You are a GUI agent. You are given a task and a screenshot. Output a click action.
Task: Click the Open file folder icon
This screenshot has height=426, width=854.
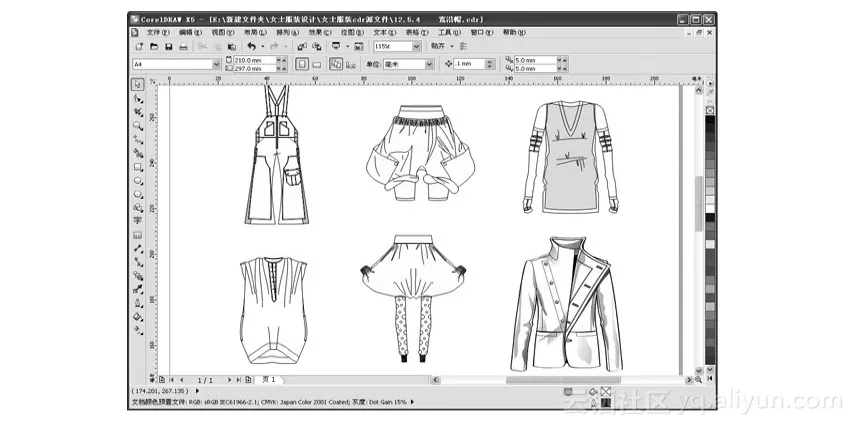click(x=154, y=47)
